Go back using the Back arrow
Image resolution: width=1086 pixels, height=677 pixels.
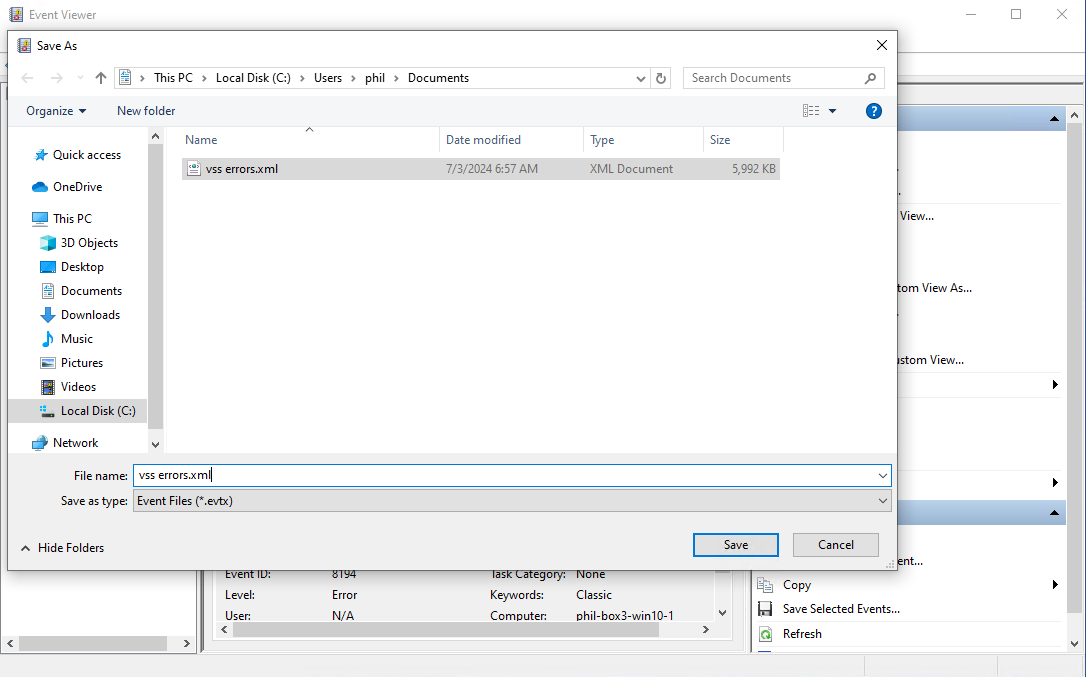(x=28, y=78)
